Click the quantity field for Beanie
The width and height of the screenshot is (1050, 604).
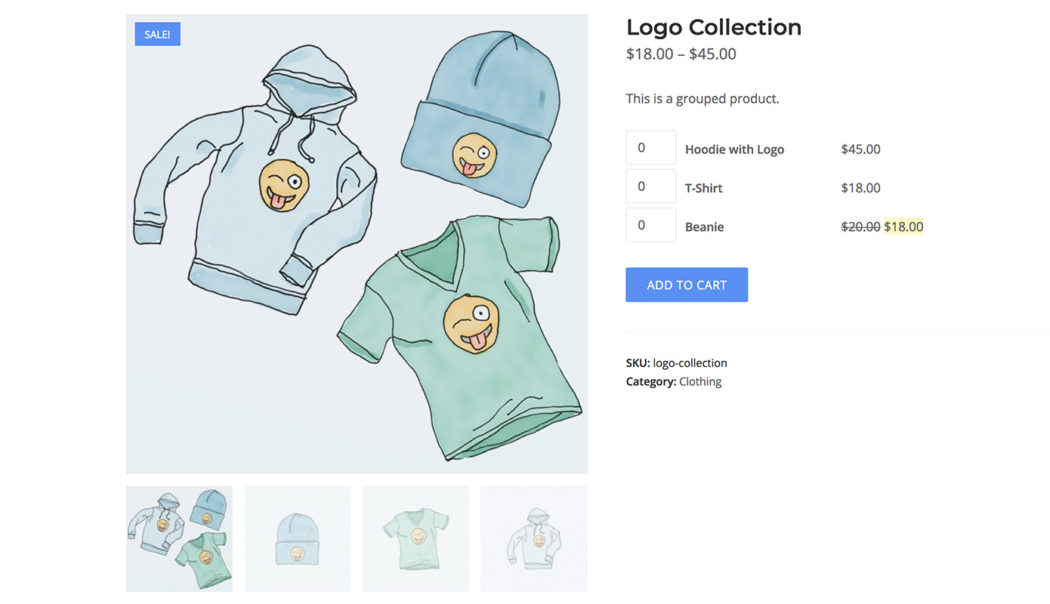(x=650, y=224)
